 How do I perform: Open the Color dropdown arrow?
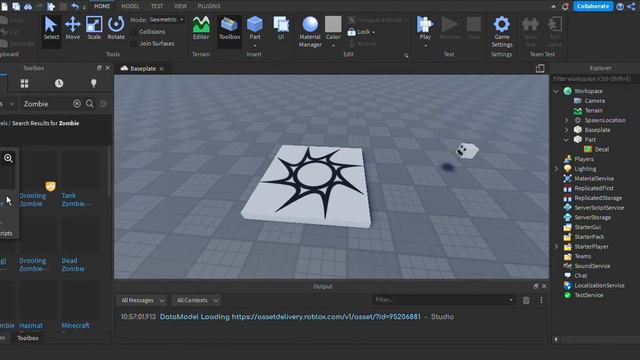pos(333,45)
